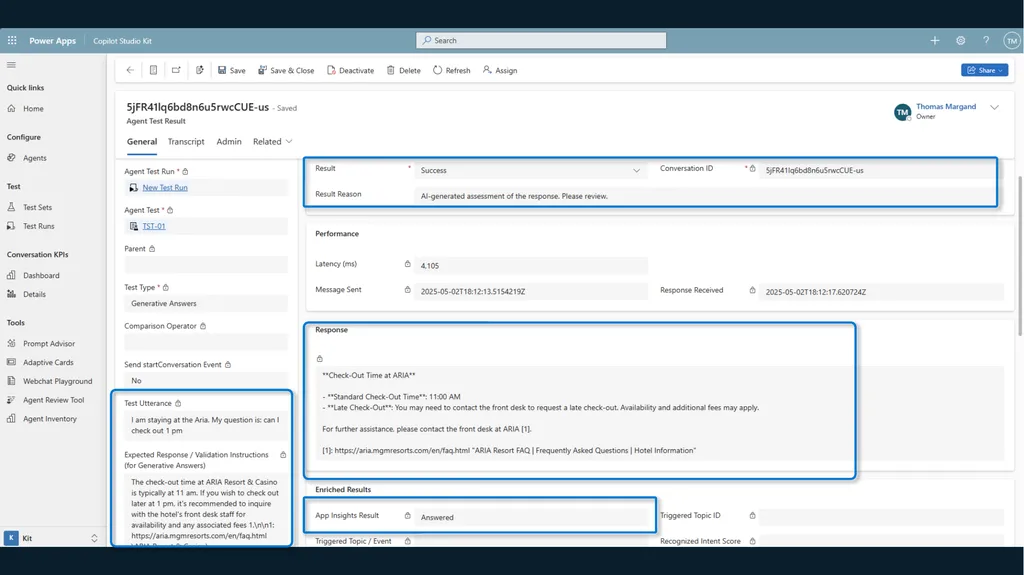Click Send startConversation Event value No
1024x575 pixels.
[206, 380]
